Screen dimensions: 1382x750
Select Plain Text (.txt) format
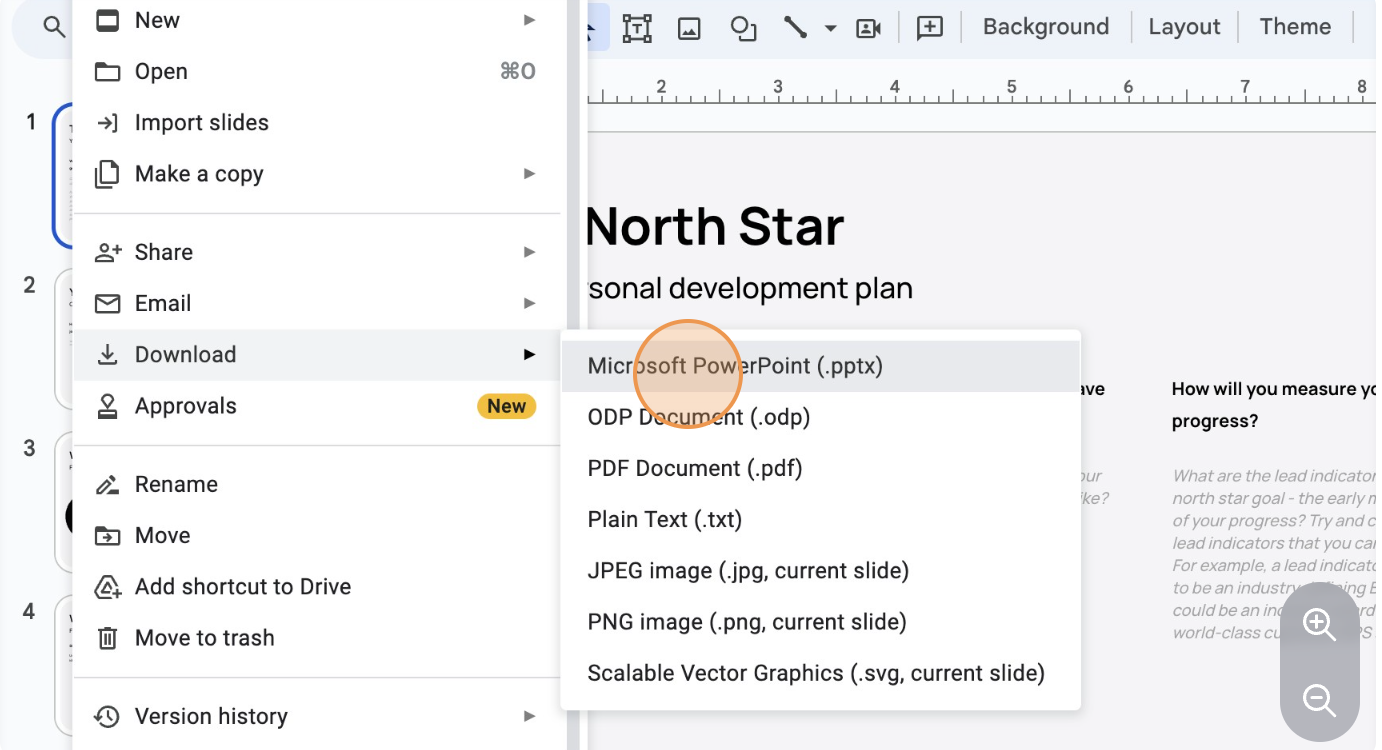pyautogui.click(x=665, y=519)
